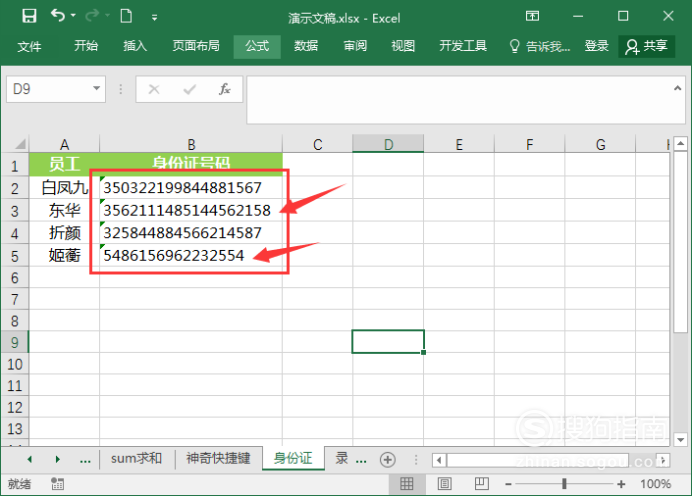The width and height of the screenshot is (692, 496).
Task: Open the 数据 ribbon tab
Action: point(306,45)
